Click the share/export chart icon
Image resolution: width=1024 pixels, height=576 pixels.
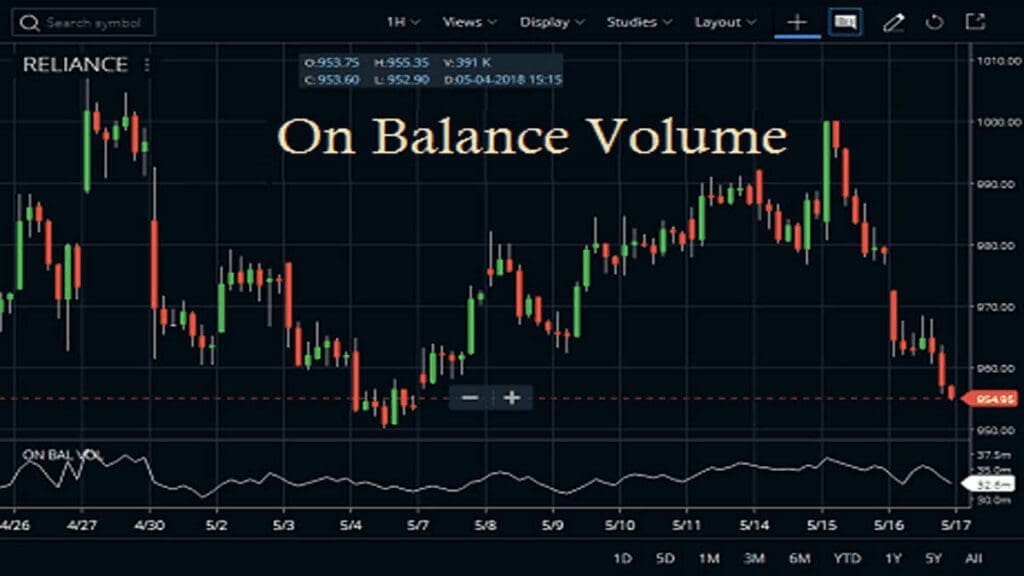[975, 22]
